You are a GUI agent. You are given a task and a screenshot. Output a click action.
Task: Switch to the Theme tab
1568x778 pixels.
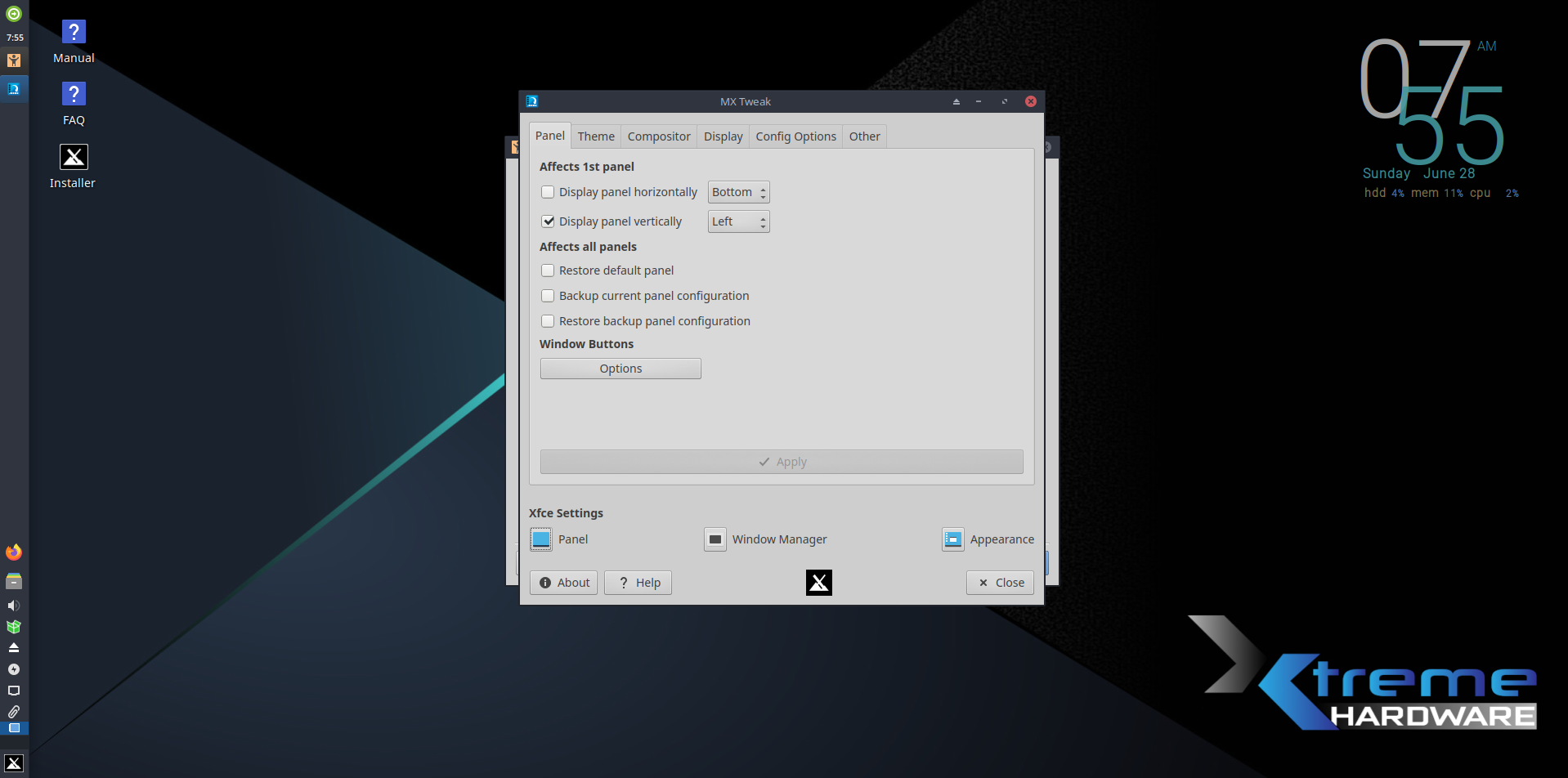coord(596,136)
